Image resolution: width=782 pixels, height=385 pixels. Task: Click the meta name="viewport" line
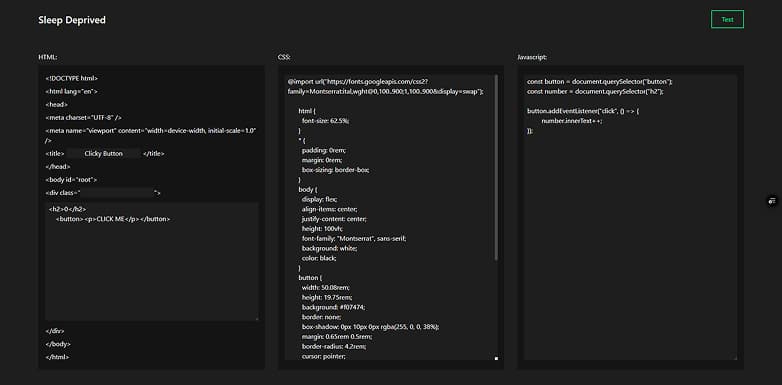click(151, 135)
